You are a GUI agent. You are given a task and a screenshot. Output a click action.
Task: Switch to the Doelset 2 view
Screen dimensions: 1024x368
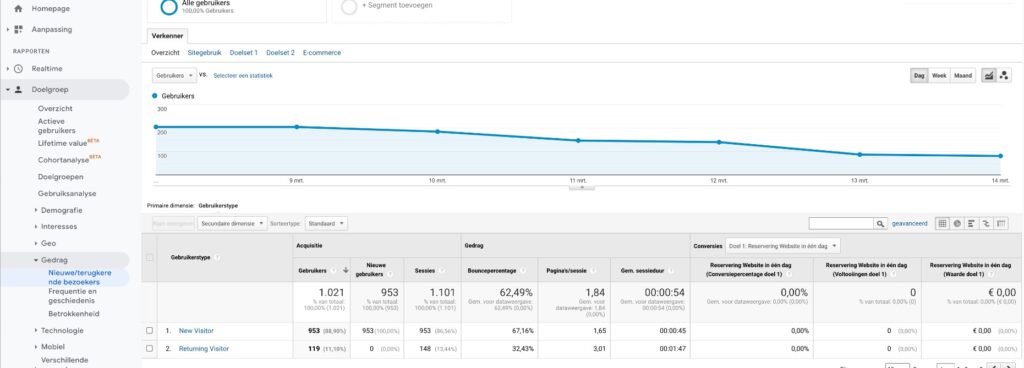[280, 53]
